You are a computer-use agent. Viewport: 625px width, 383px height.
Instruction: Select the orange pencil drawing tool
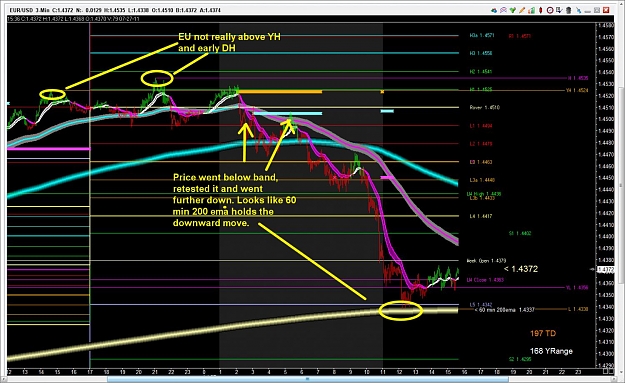(x=522, y=10)
